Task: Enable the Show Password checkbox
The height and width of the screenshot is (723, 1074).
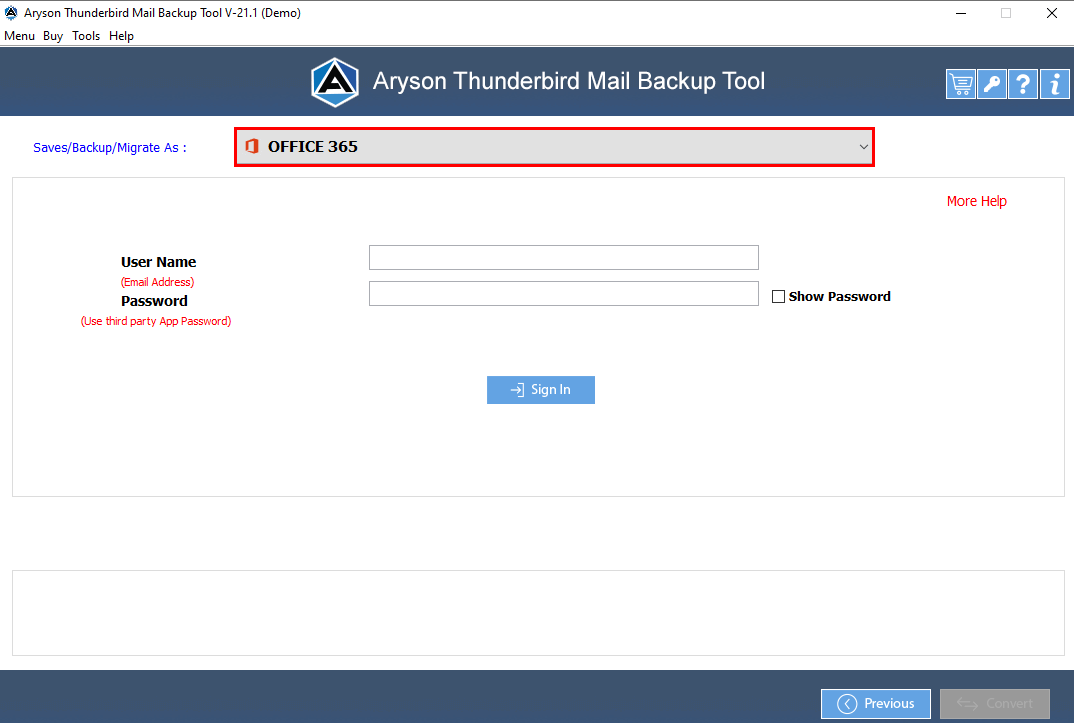Action: [778, 296]
